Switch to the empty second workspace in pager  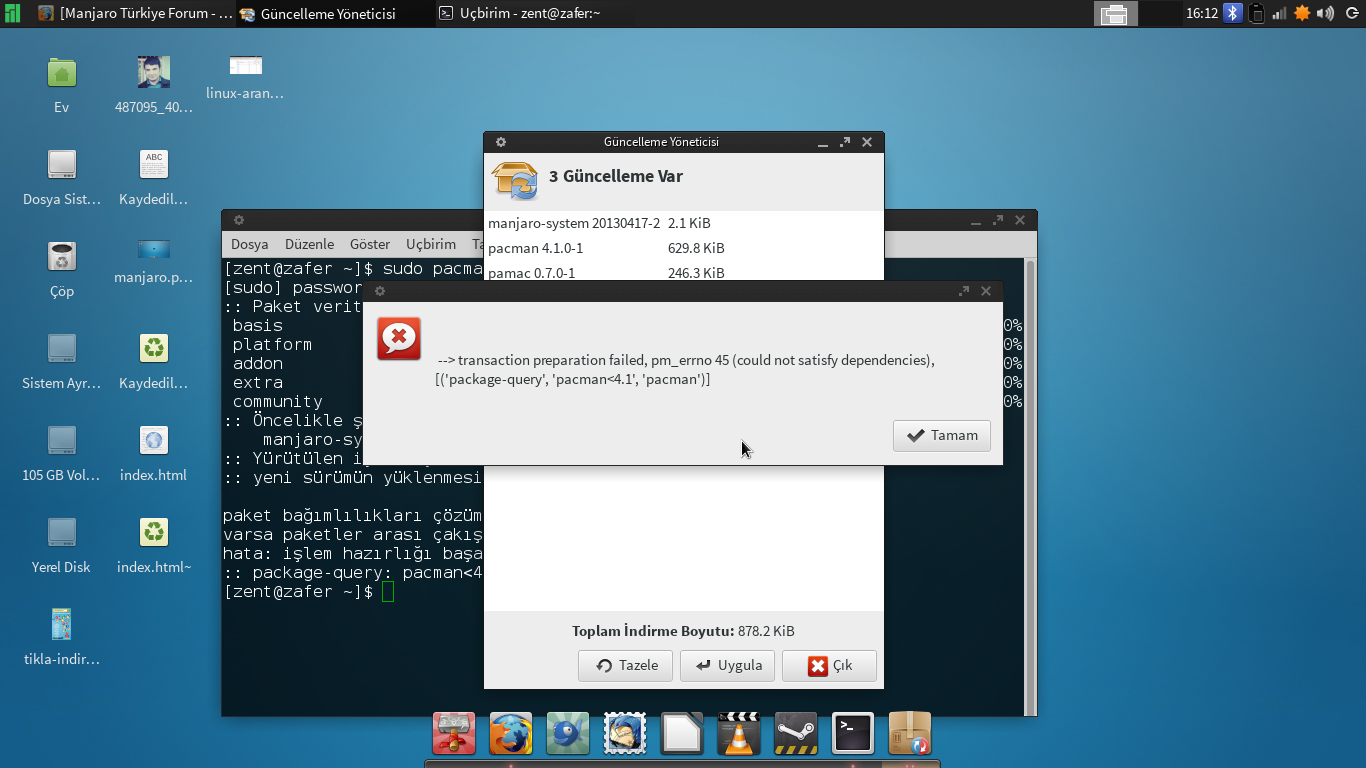1159,13
